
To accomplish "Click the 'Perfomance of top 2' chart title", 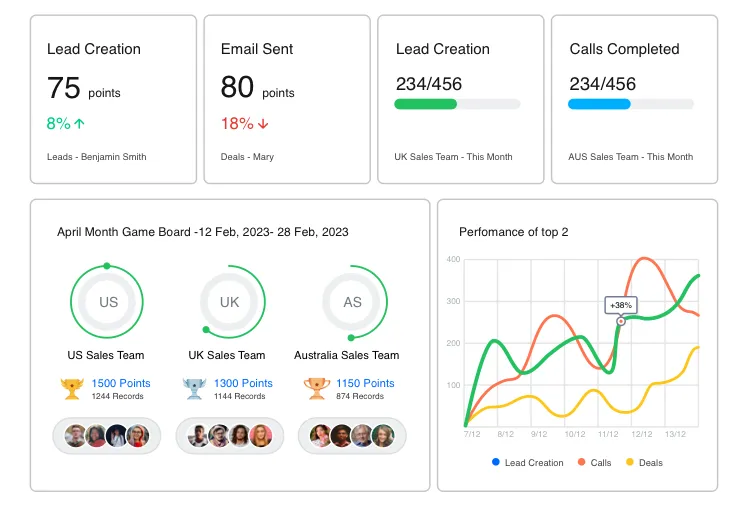I will click(x=514, y=232).
